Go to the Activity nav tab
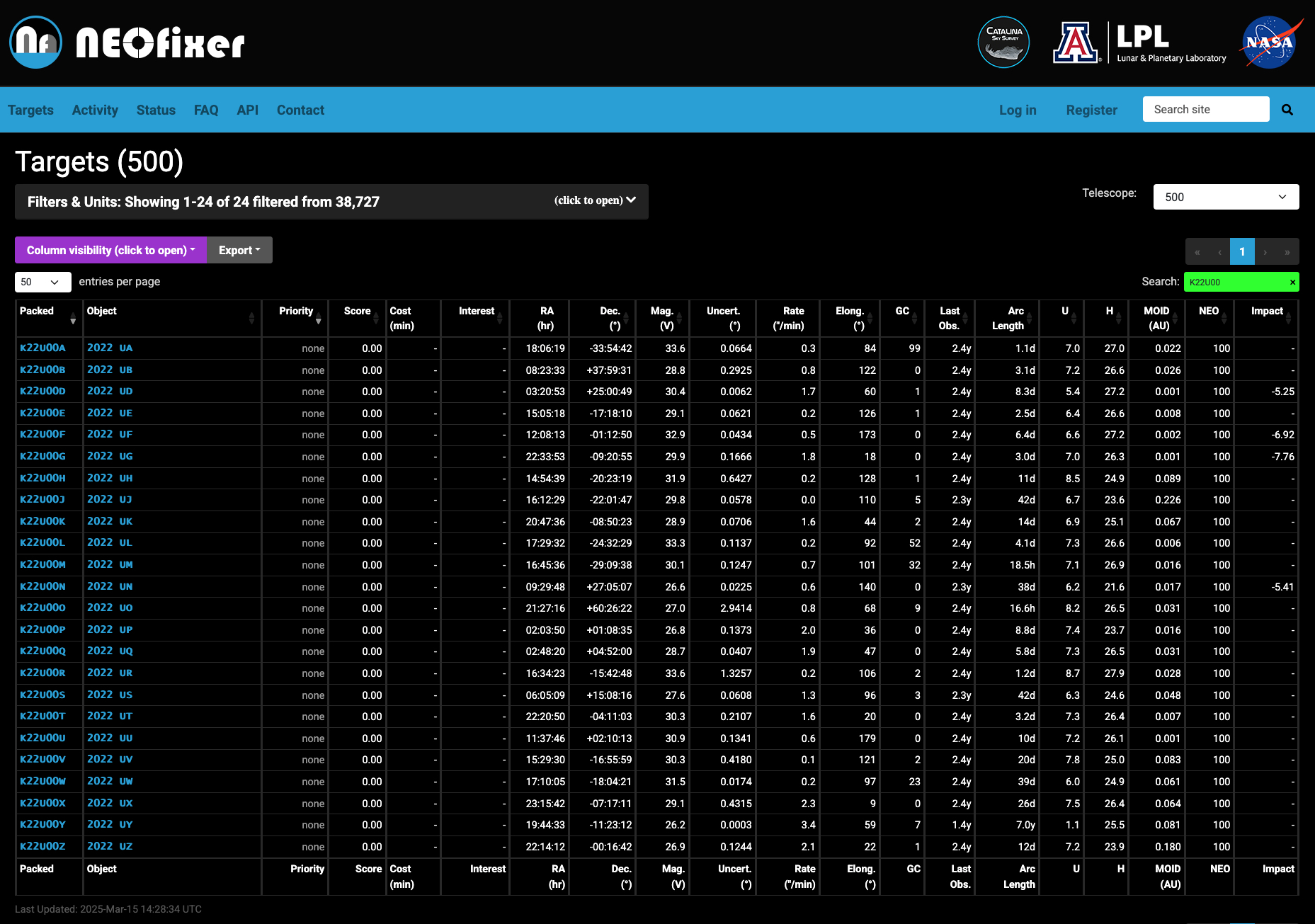 click(95, 110)
